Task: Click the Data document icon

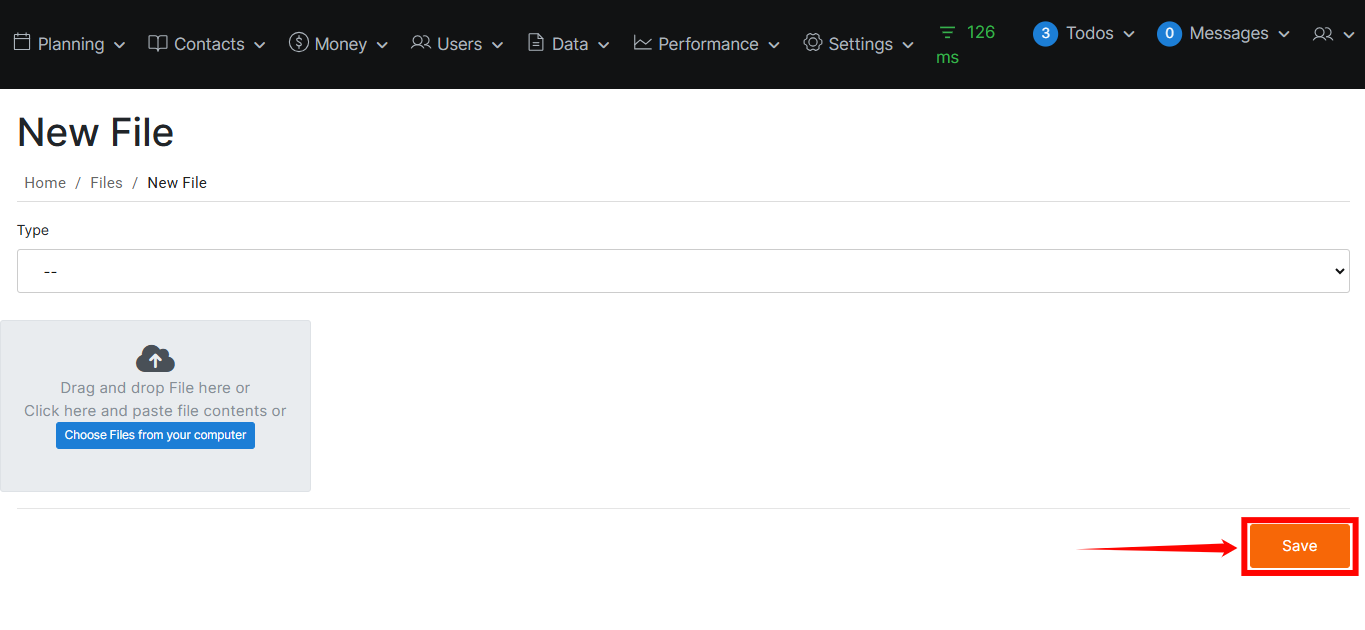Action: (x=536, y=43)
